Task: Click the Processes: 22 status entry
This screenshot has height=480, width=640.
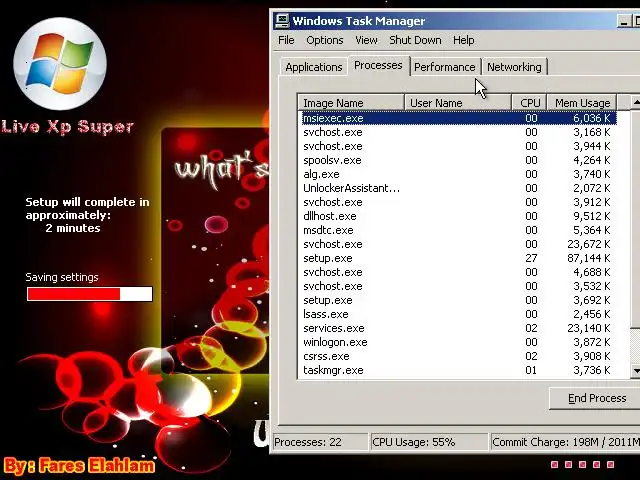Action: tap(320, 442)
